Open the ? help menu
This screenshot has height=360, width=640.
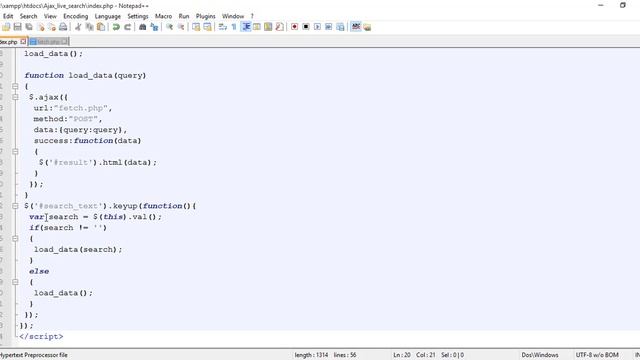pyautogui.click(x=252, y=16)
